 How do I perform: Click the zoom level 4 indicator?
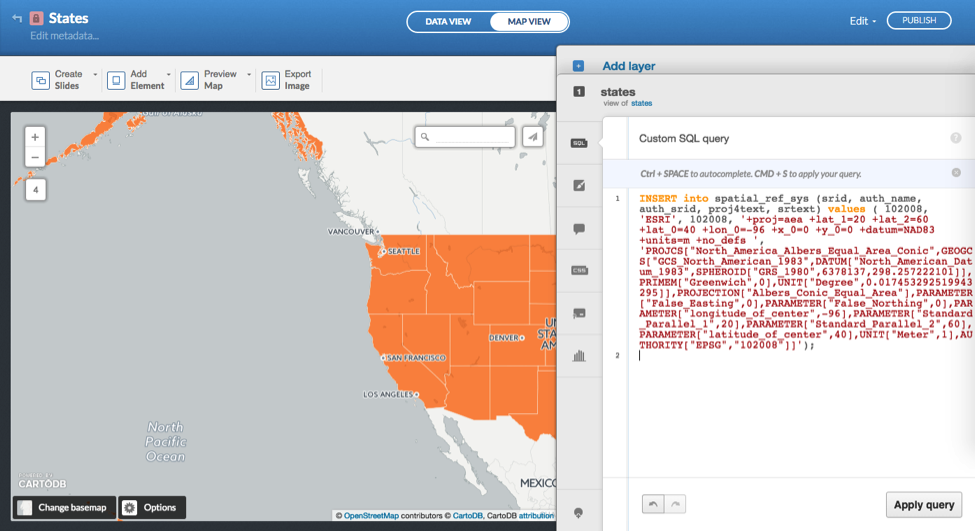35,190
